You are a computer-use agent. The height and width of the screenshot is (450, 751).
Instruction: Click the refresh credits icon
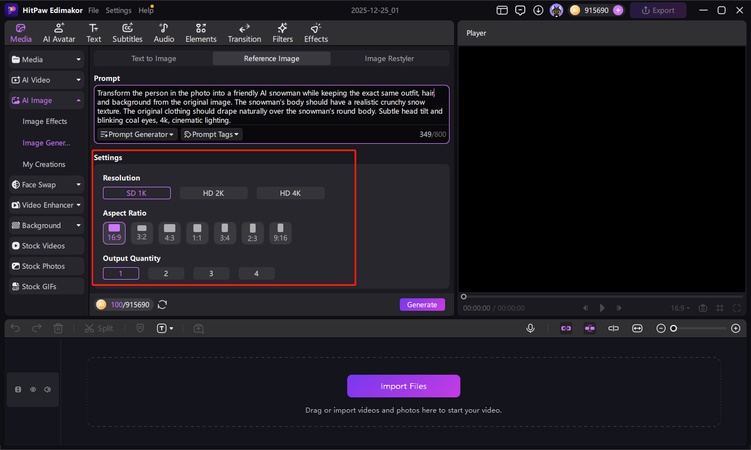tap(162, 305)
